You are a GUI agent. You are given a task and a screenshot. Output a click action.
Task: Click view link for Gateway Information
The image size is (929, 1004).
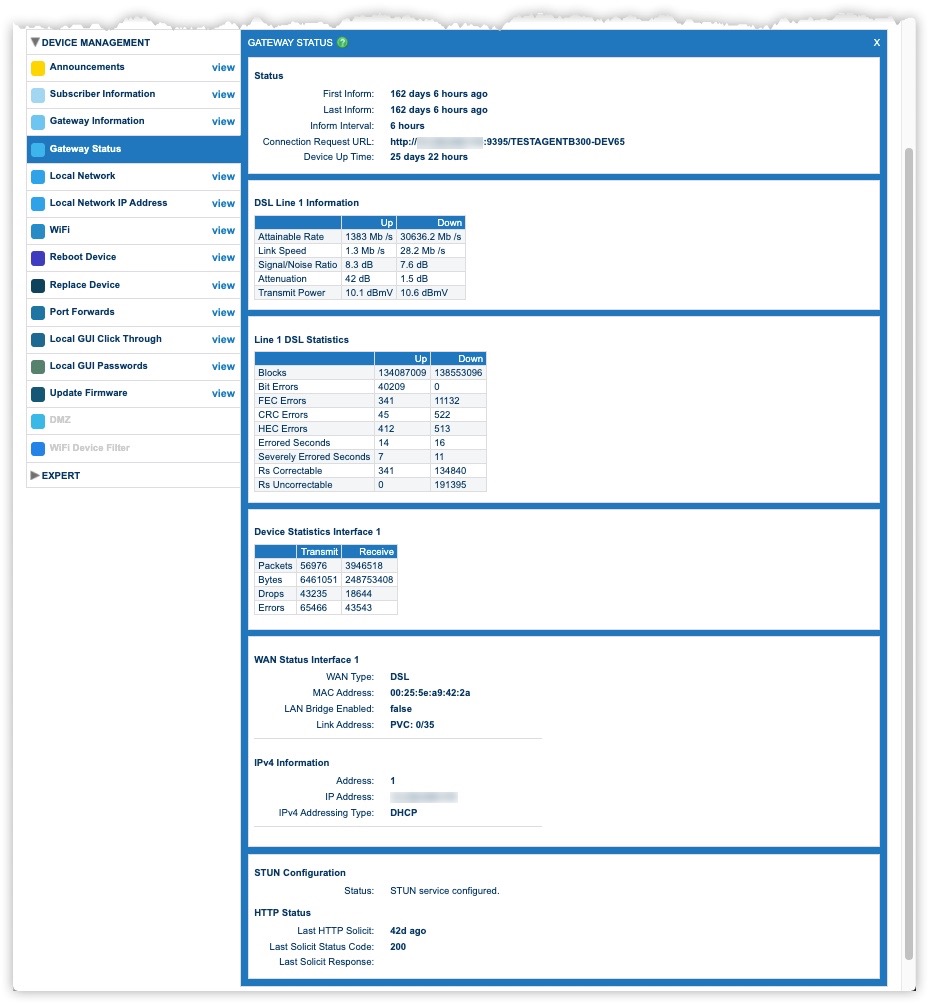(x=223, y=122)
